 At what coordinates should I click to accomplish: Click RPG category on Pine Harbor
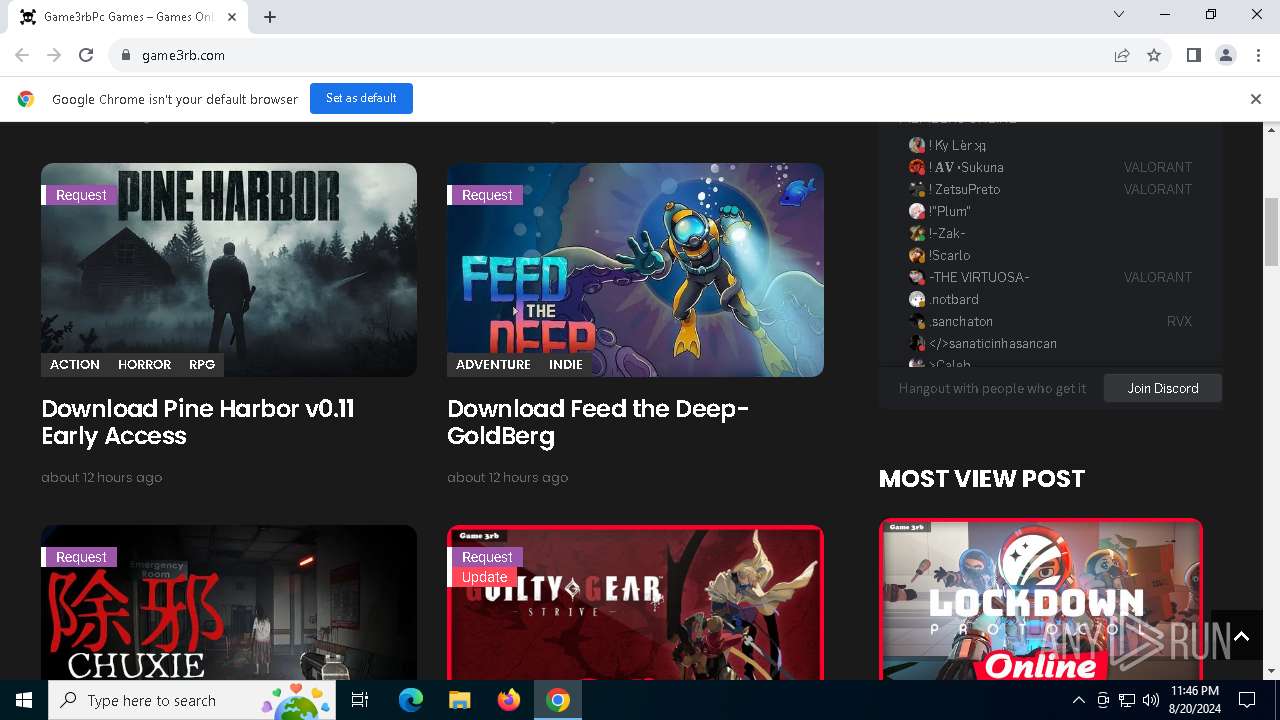(202, 365)
